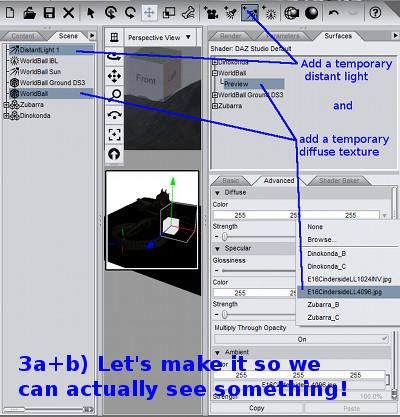Toggle Multiply Through Opacity On

302,339
